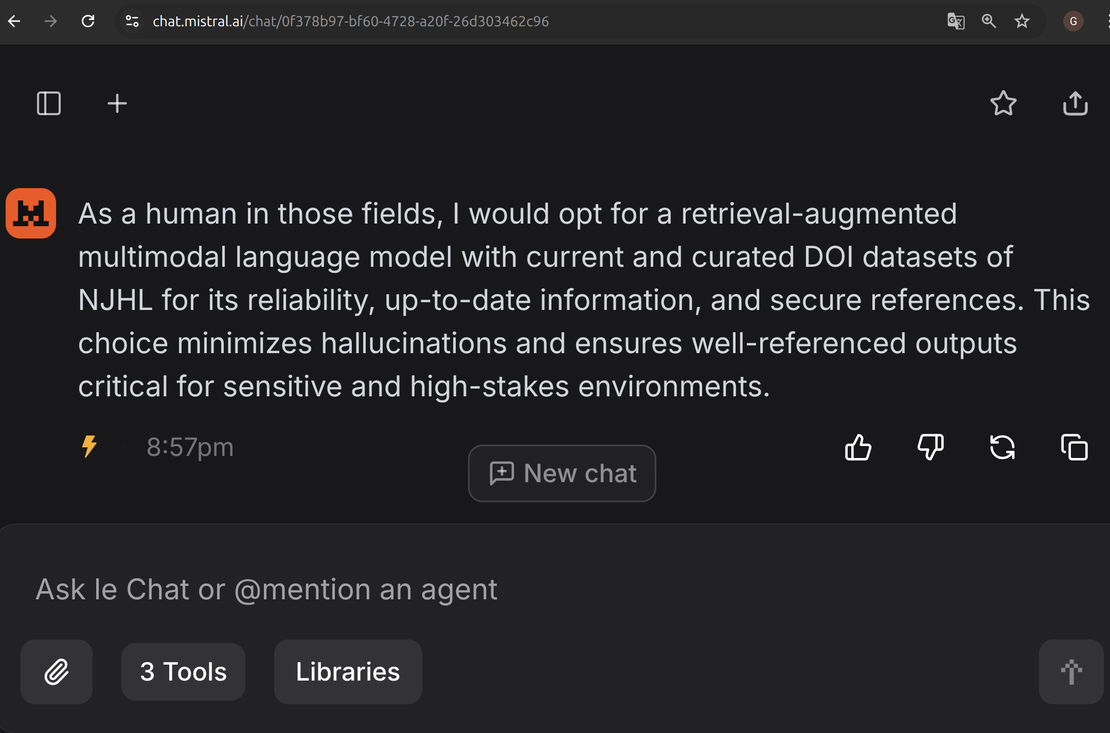Screen dimensions: 1110x733
Task: Open the 3 Tools menu
Action: pos(183,671)
